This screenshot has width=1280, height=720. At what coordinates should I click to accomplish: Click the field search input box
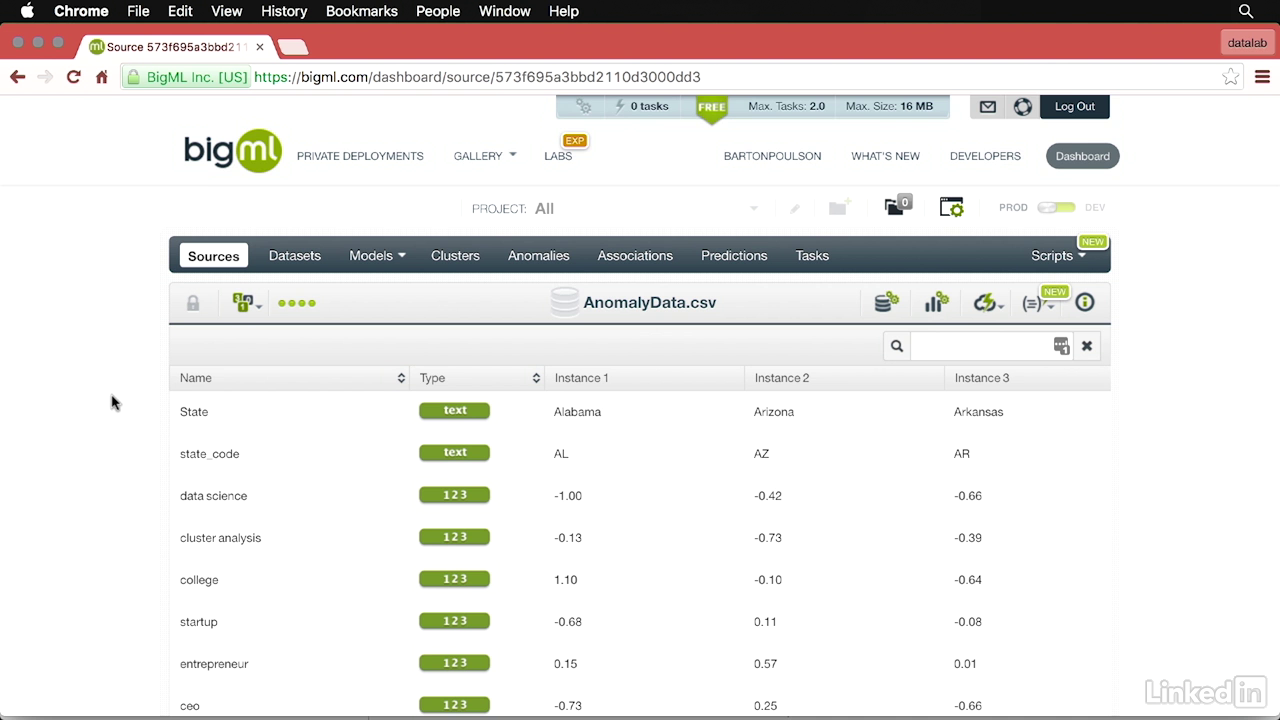[980, 346]
